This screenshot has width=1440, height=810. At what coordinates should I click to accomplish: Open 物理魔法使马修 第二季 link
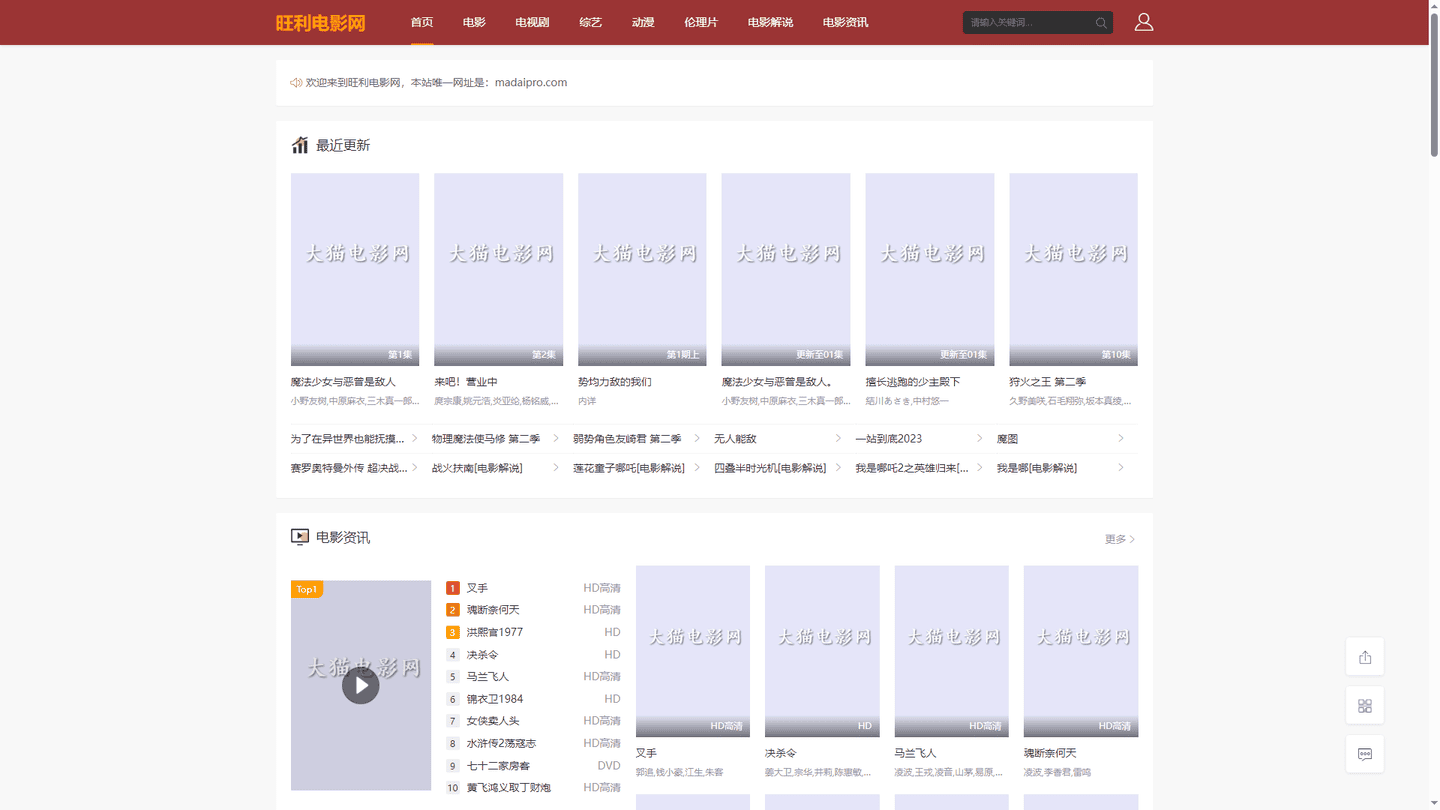(x=486, y=439)
